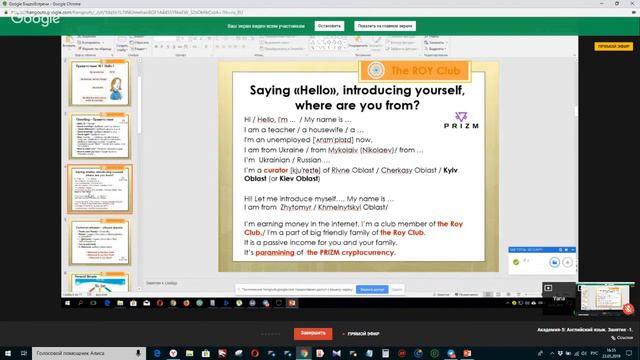Click screen icon above the name Yana
This screenshot has width=640, height=360.
[548, 288]
